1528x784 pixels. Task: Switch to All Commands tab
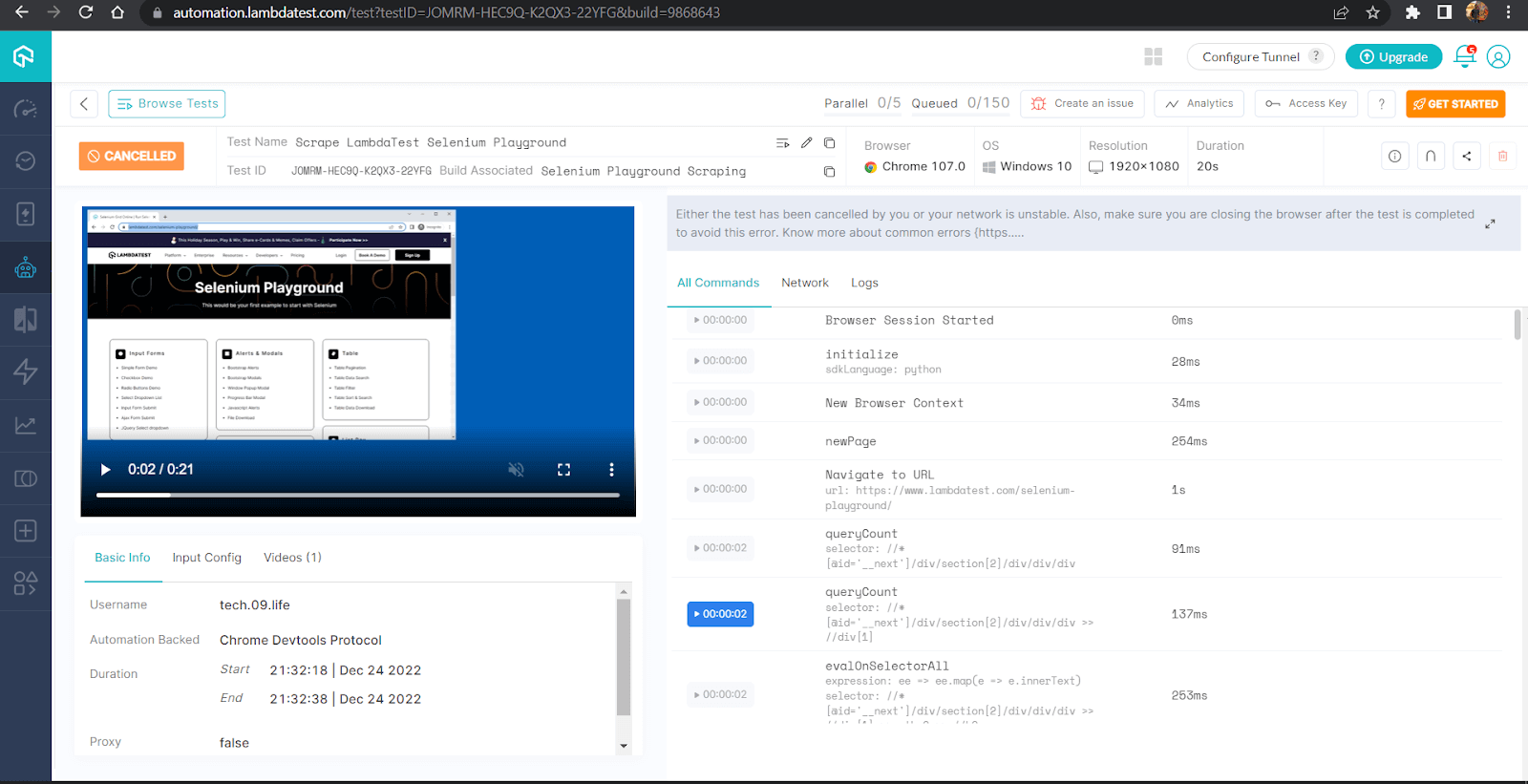tap(718, 283)
